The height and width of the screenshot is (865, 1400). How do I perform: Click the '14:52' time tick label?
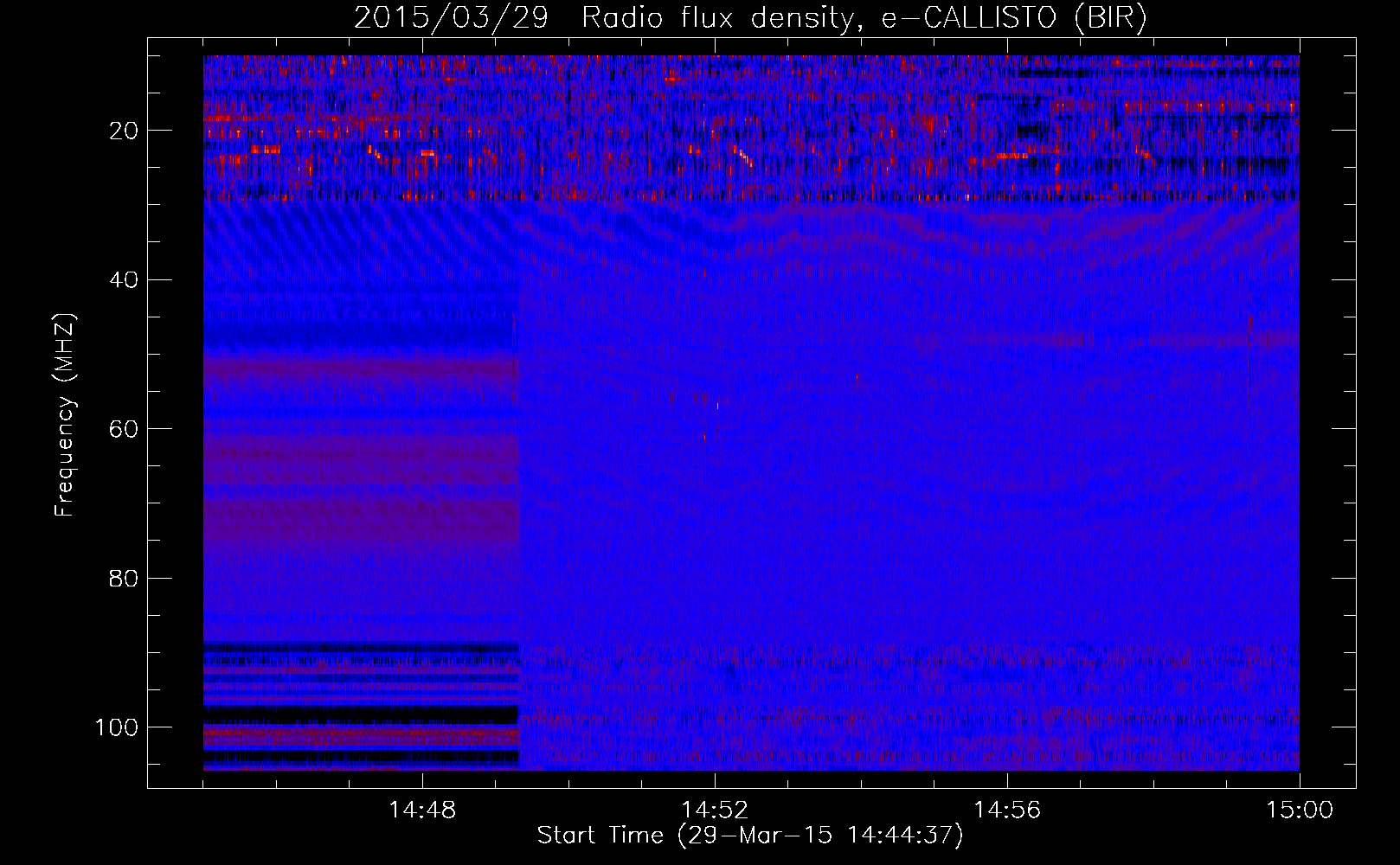tap(715, 811)
